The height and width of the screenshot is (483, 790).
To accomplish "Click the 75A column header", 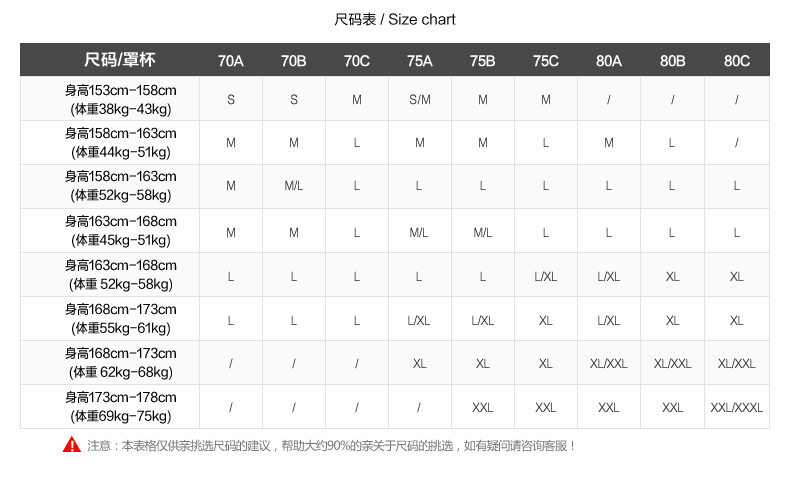I will coord(420,61).
